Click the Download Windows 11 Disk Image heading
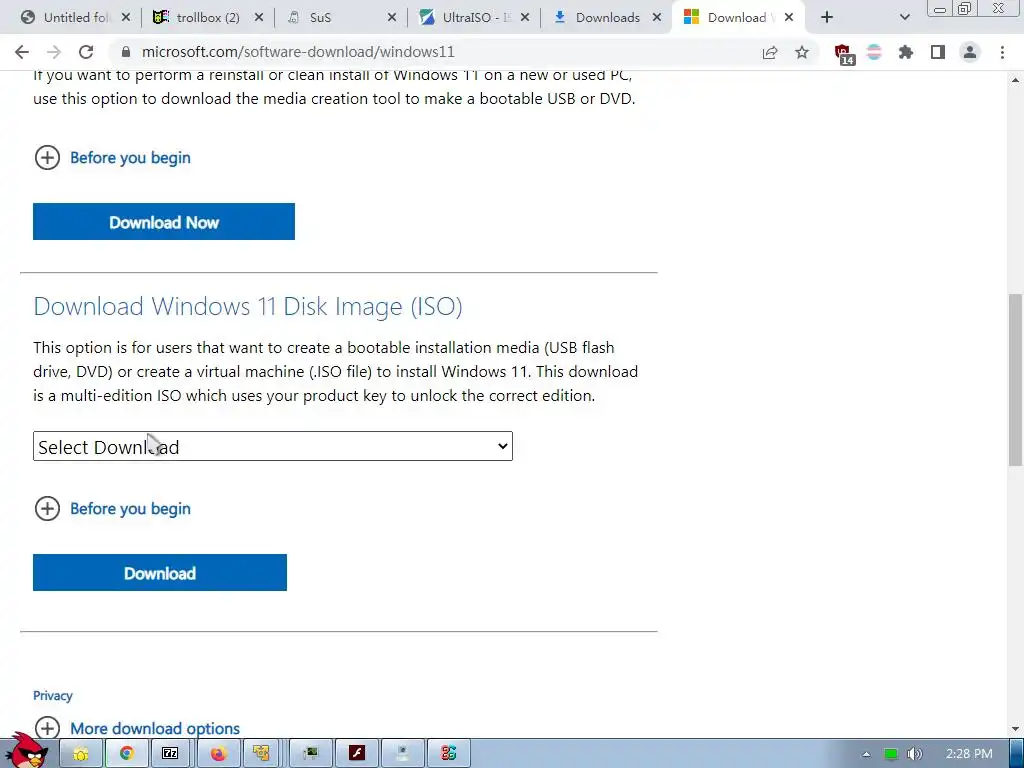 pyautogui.click(x=248, y=306)
